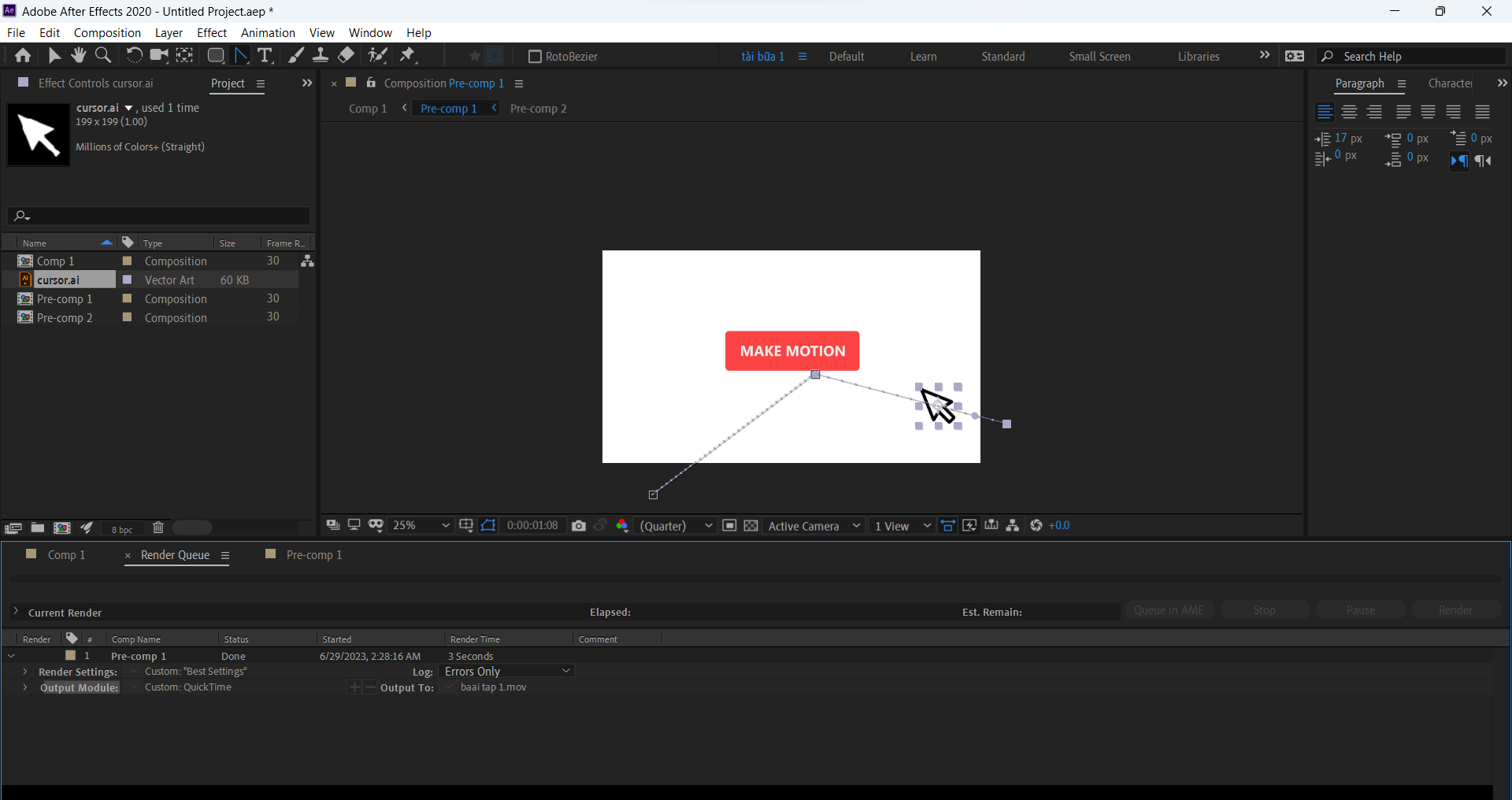Screen dimensions: 1512x800
Task: Select the Home icon in toolbar
Action: pyautogui.click(x=23, y=55)
